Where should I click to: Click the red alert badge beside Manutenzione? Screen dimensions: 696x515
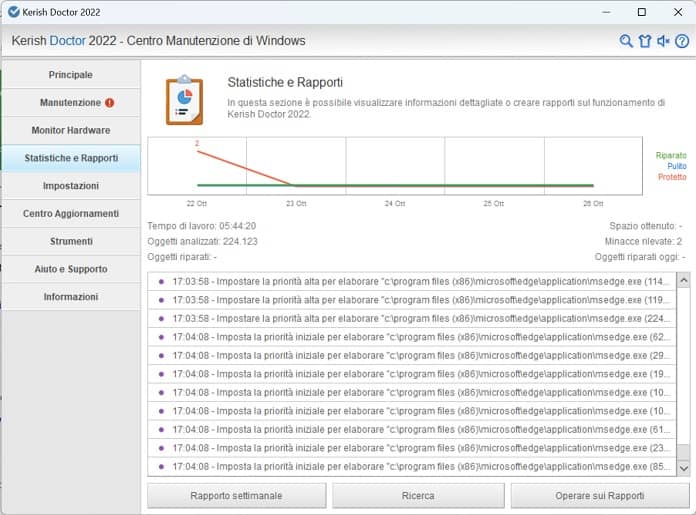(x=109, y=103)
